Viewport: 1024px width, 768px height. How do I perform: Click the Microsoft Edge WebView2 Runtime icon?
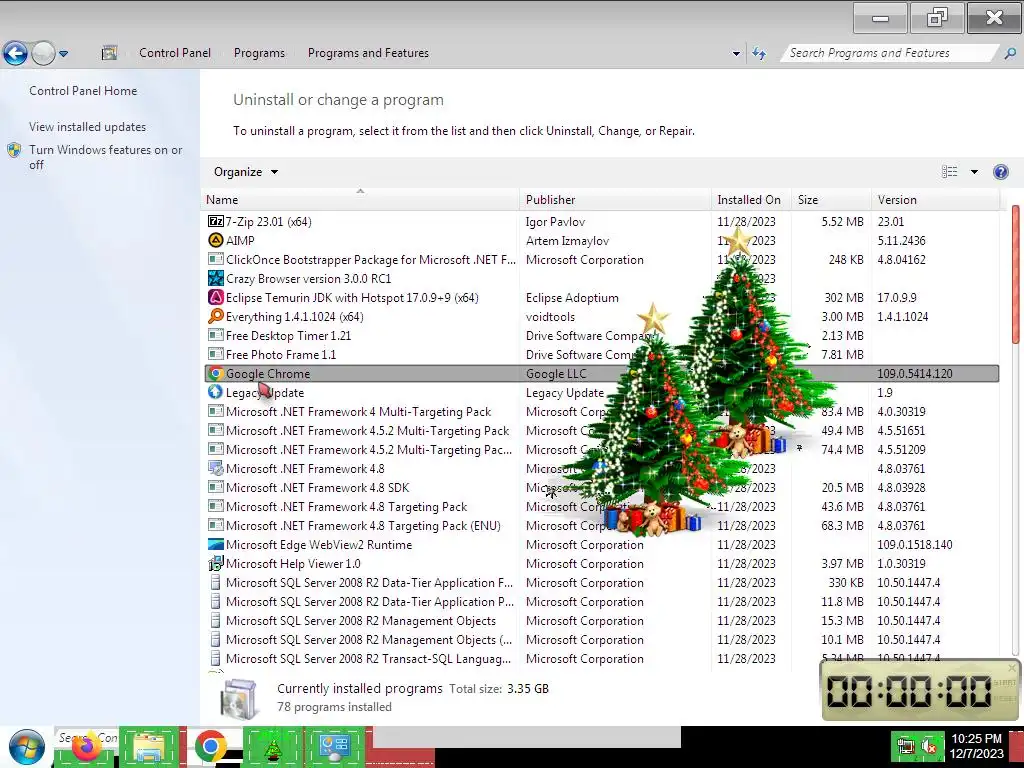216,544
